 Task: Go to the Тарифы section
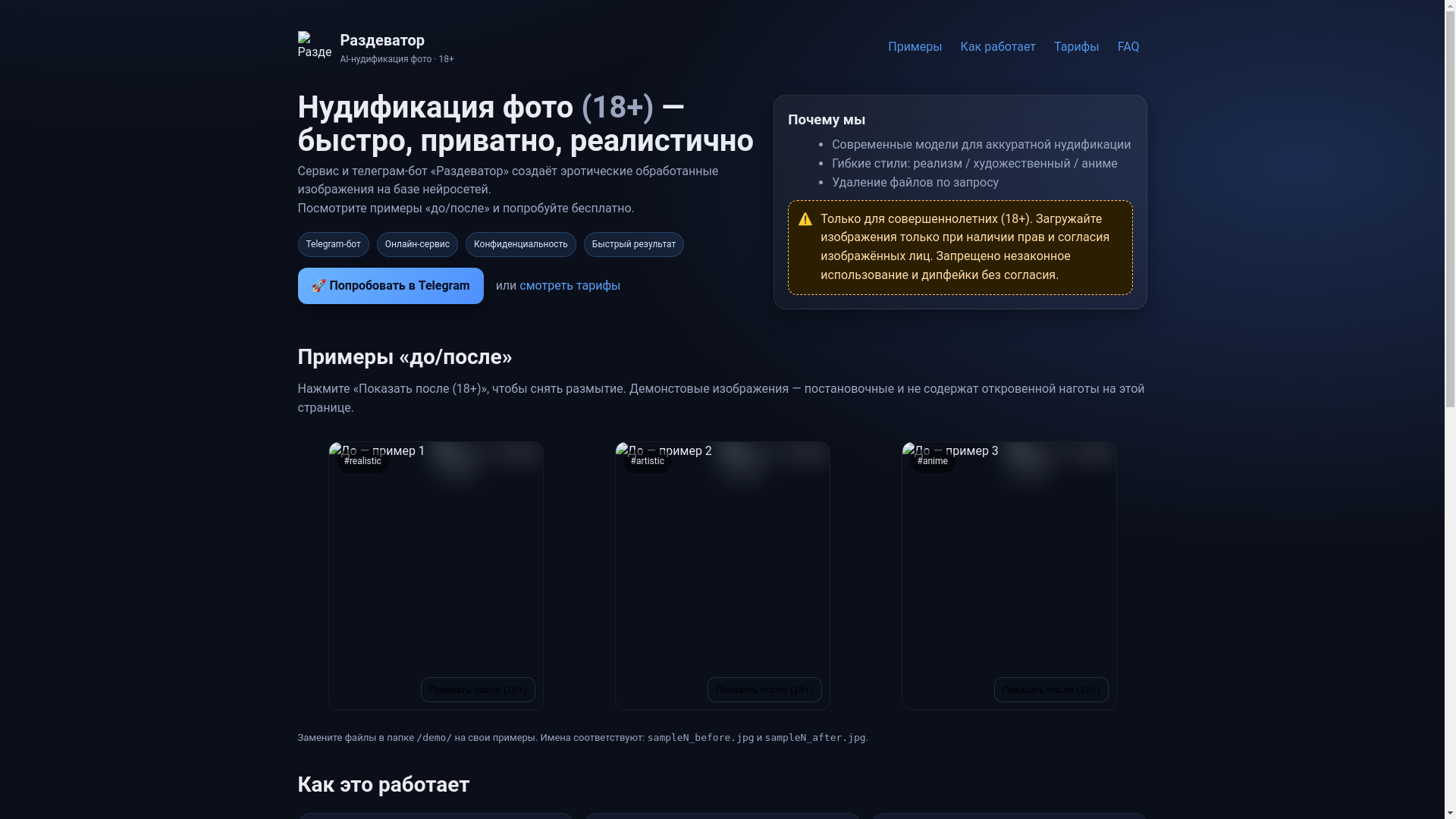pos(1075,47)
